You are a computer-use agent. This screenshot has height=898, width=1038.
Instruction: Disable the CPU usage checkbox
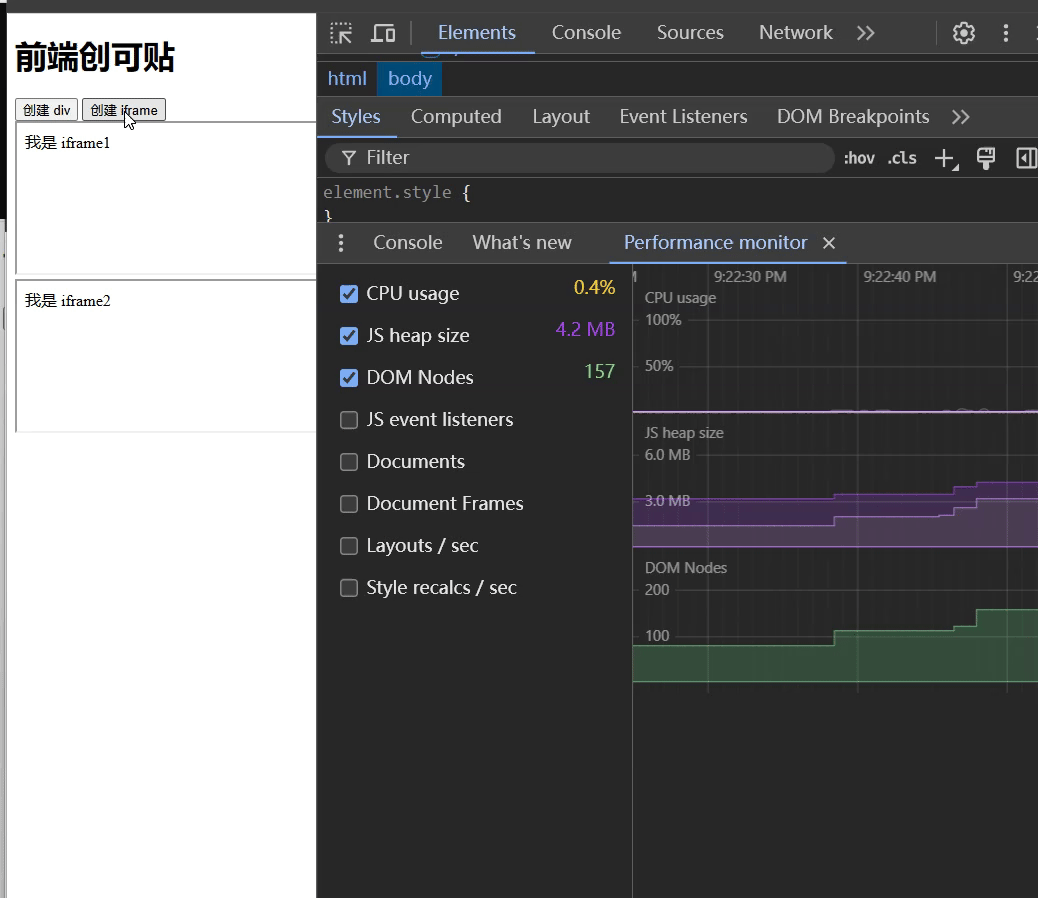click(349, 294)
